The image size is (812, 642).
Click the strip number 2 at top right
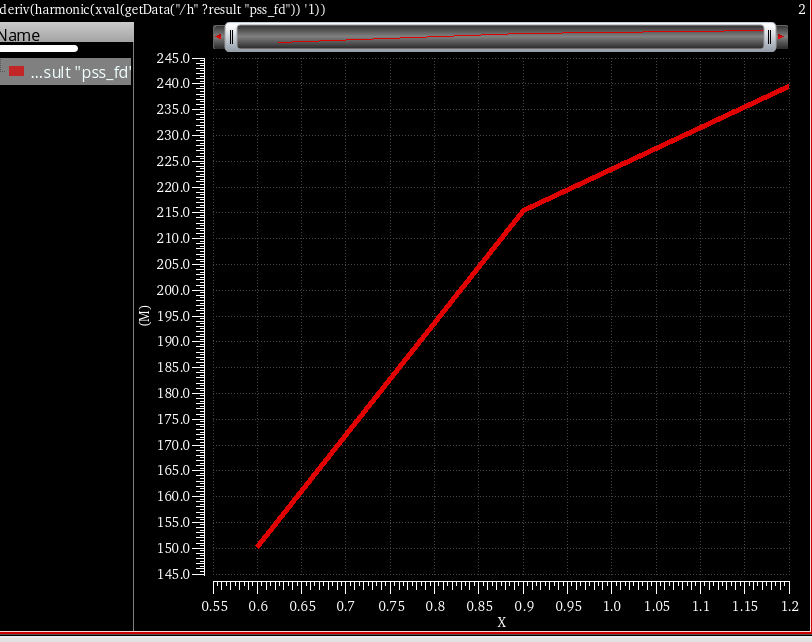point(802,9)
